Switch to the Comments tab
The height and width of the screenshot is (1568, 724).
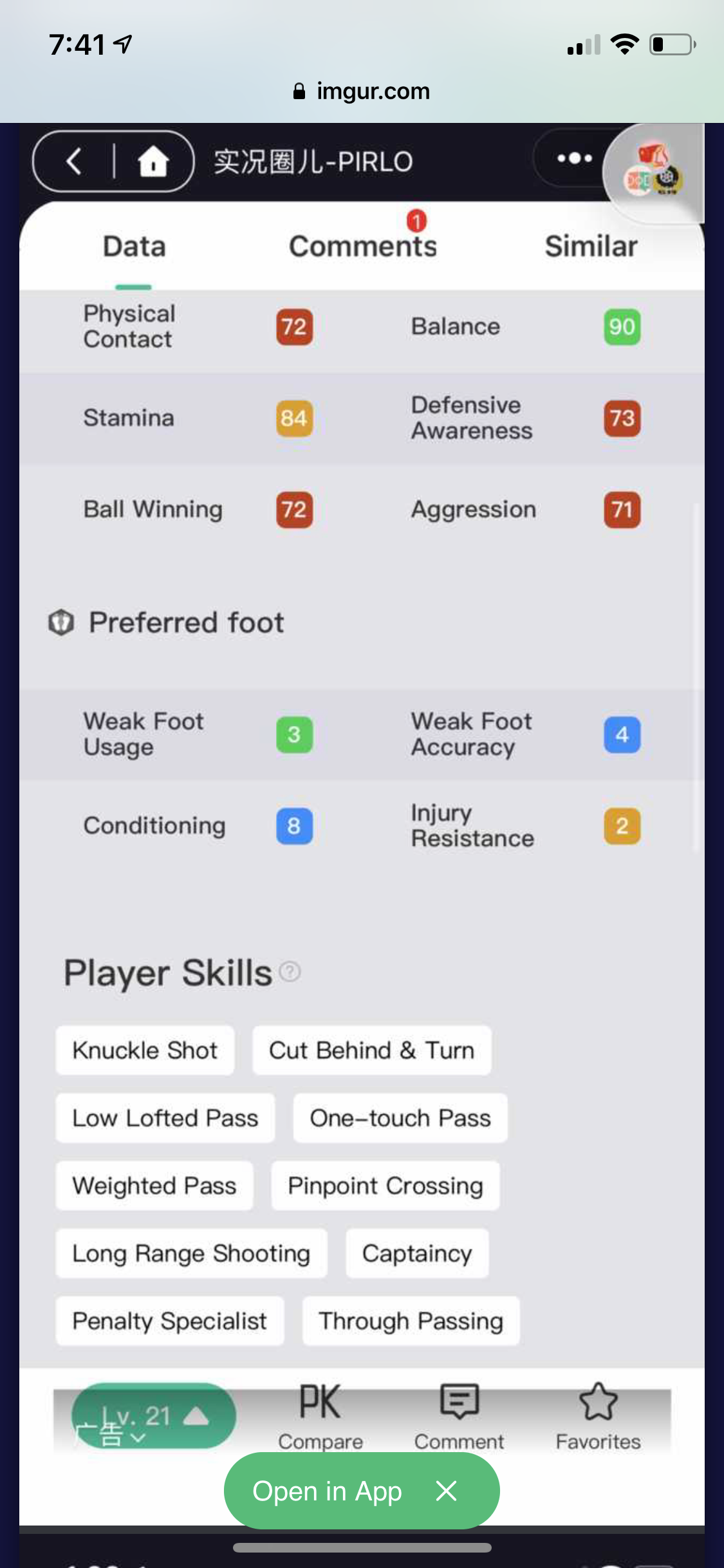pyautogui.click(x=363, y=247)
